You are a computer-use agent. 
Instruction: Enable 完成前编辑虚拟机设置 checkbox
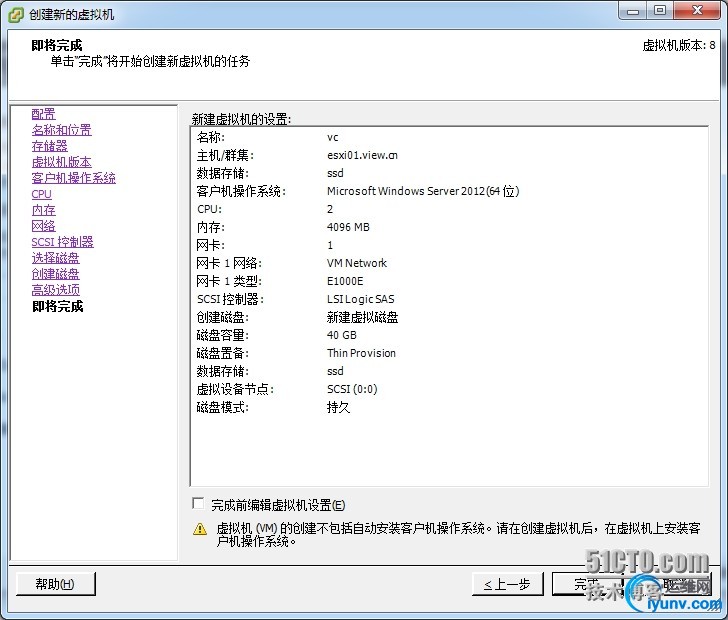(x=198, y=503)
